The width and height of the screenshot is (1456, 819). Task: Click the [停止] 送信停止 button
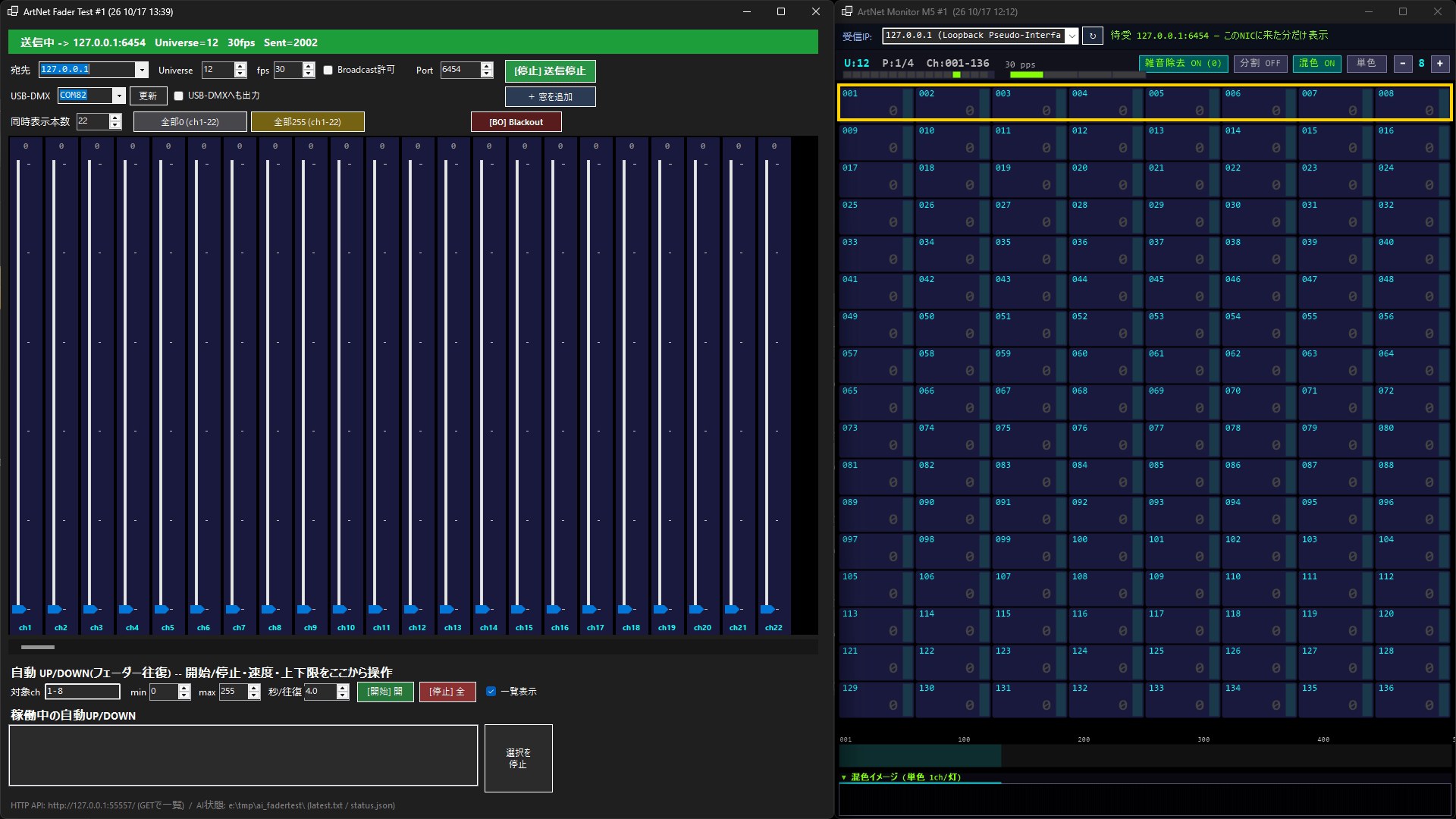551,71
